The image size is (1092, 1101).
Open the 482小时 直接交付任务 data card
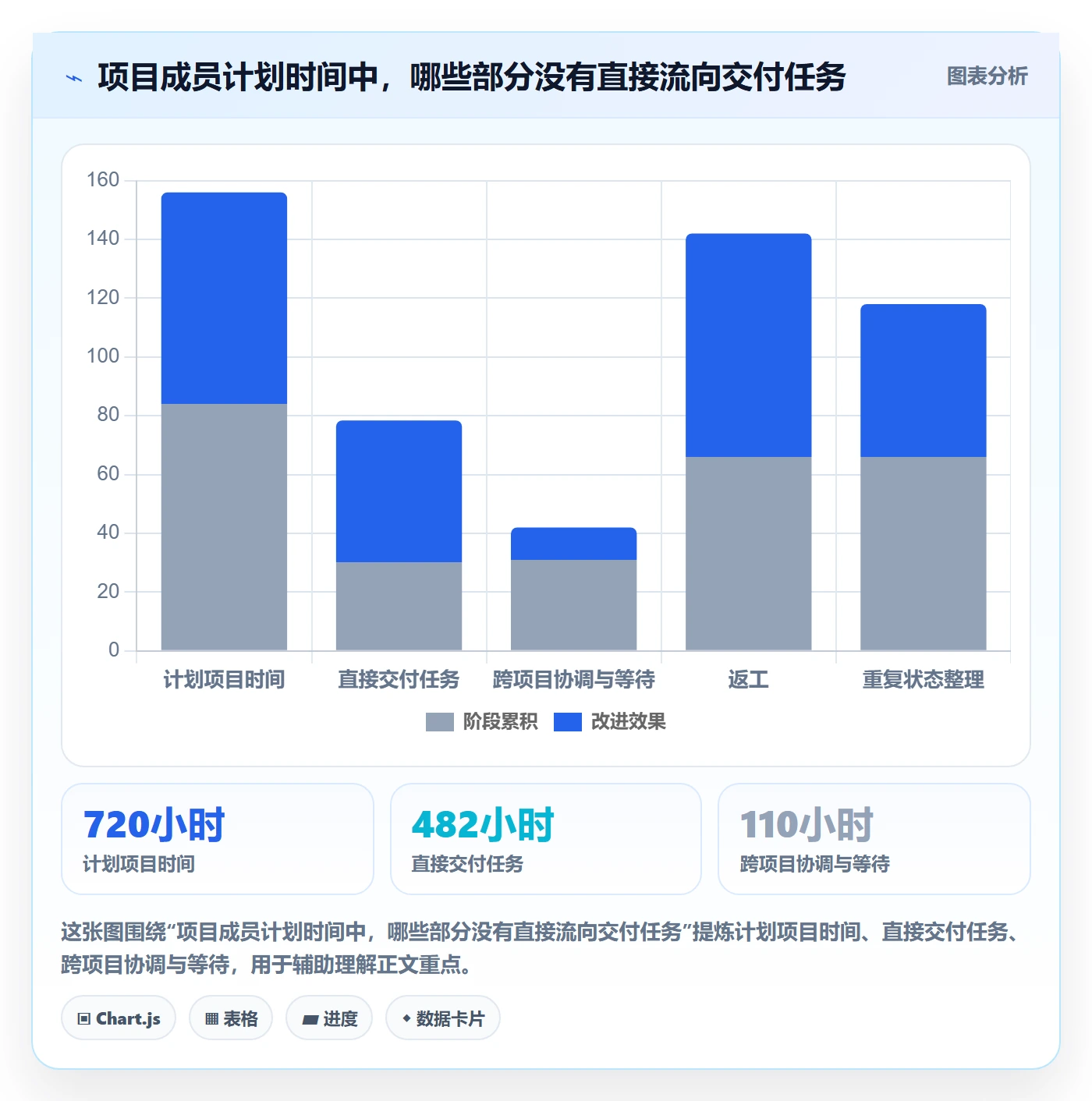pyautogui.click(x=546, y=839)
